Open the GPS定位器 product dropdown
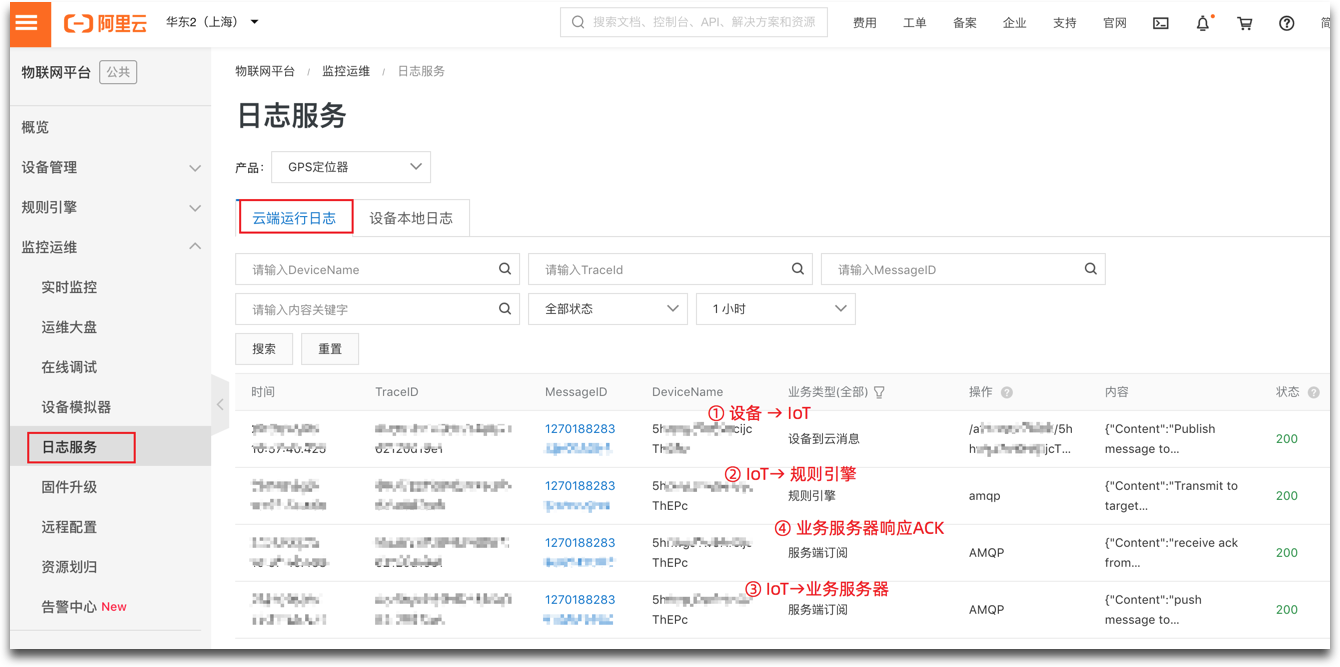Image resolution: width=1340 pixels, height=667 pixels. coord(351,167)
